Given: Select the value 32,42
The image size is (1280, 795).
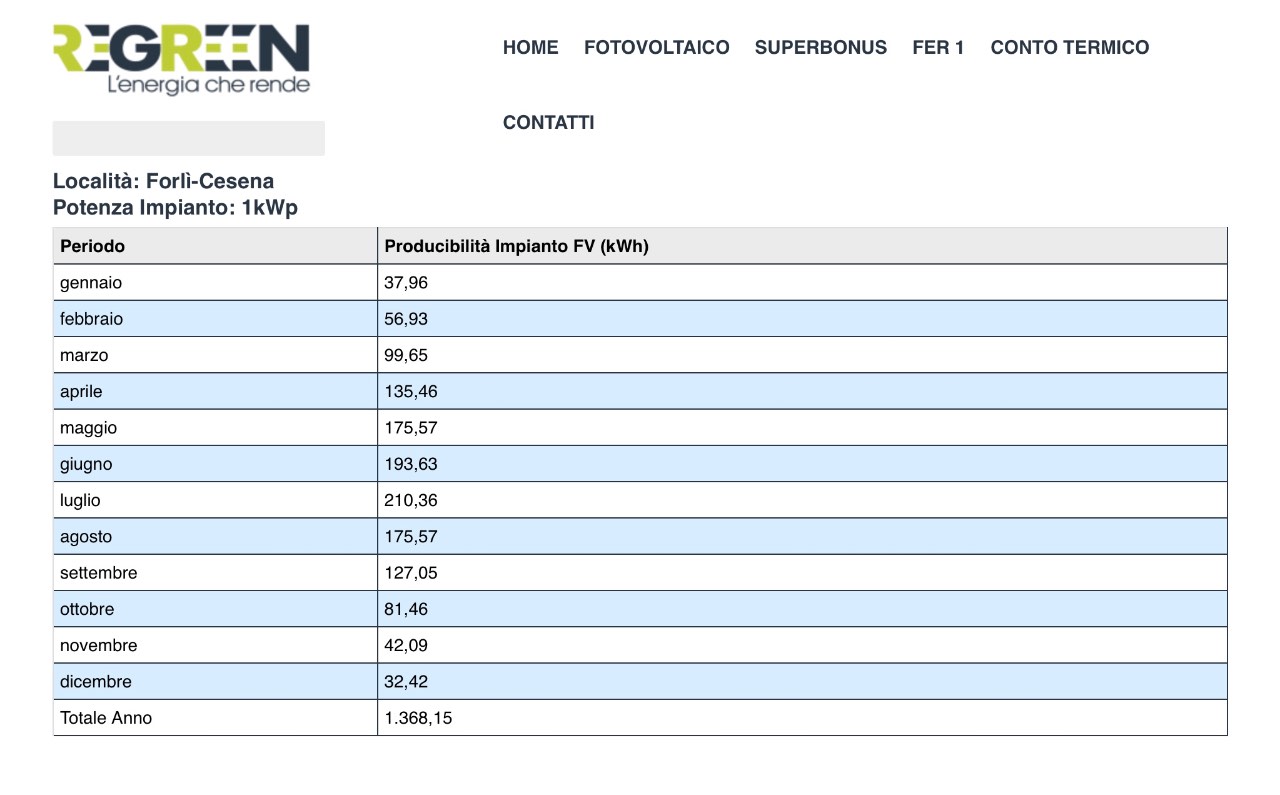Looking at the screenshot, I should click(406, 681).
